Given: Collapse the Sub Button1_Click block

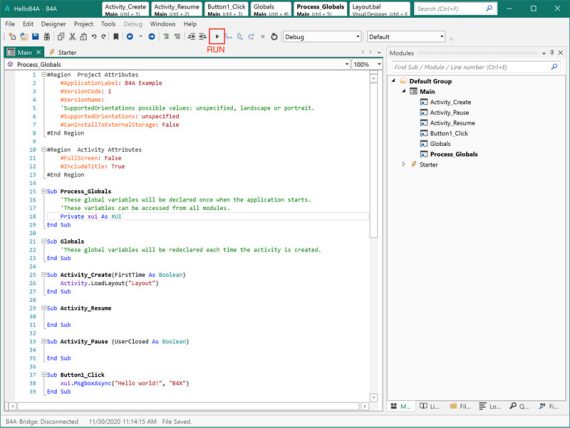Looking at the screenshot, I should click(44, 375).
